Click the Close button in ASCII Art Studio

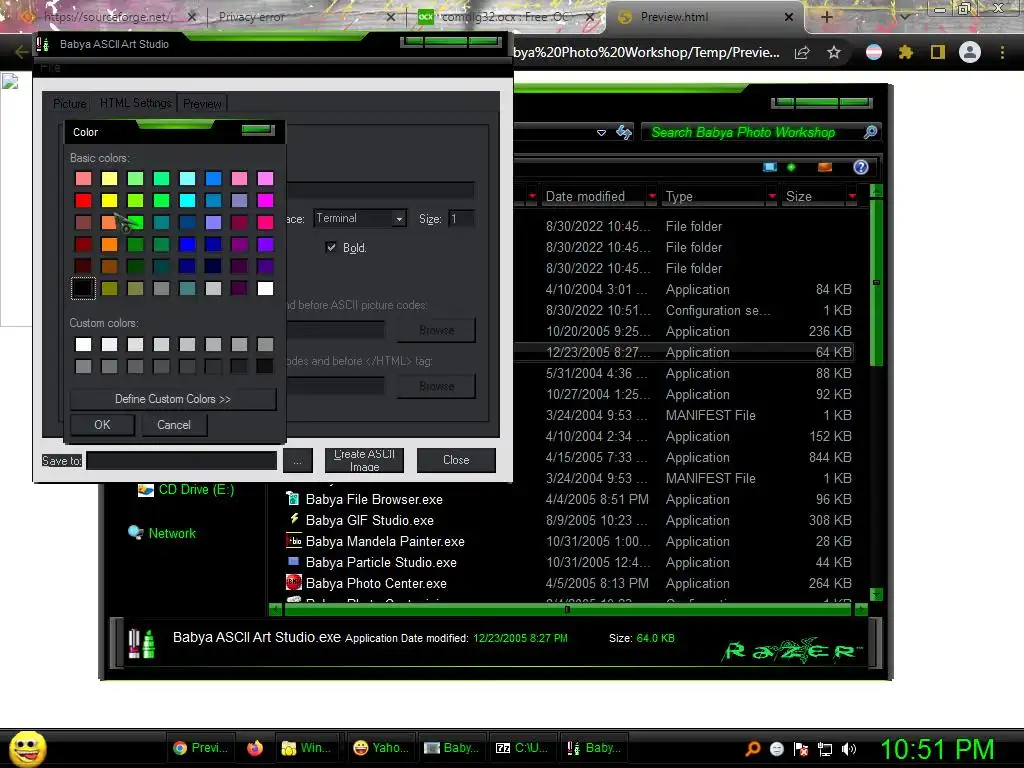pyautogui.click(x=456, y=460)
